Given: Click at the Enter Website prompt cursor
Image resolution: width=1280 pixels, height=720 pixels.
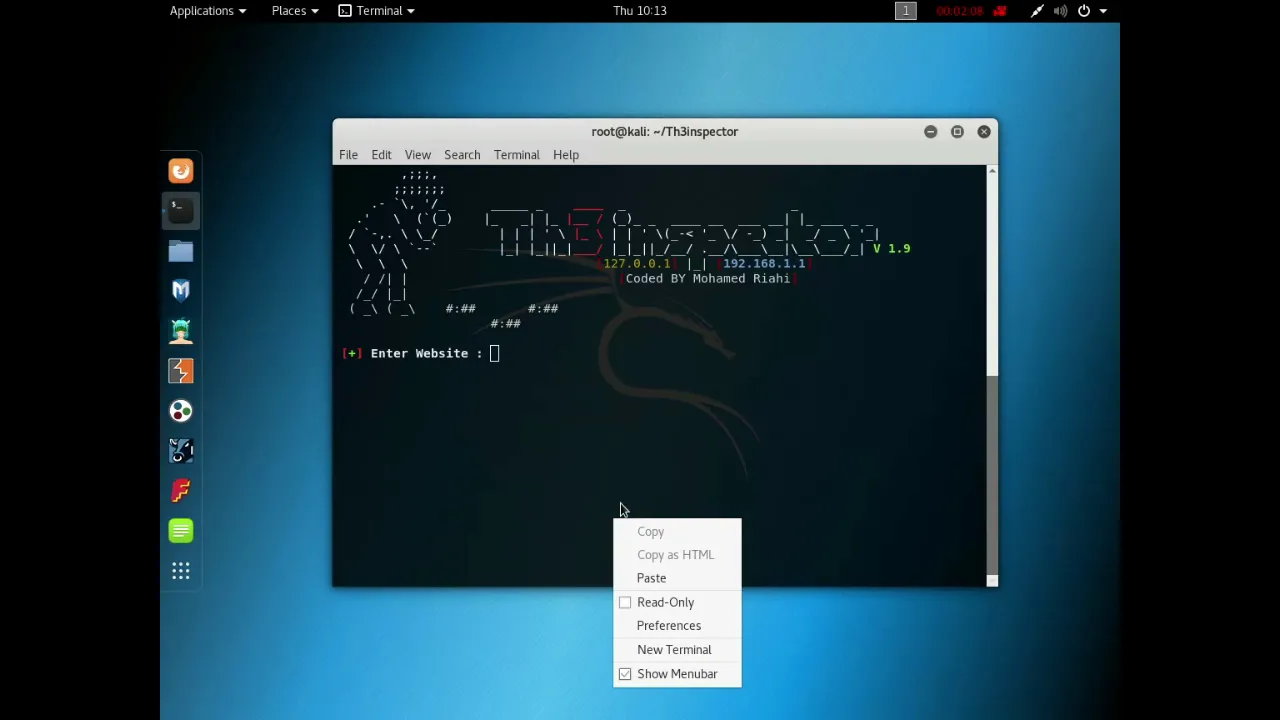Looking at the screenshot, I should point(494,353).
